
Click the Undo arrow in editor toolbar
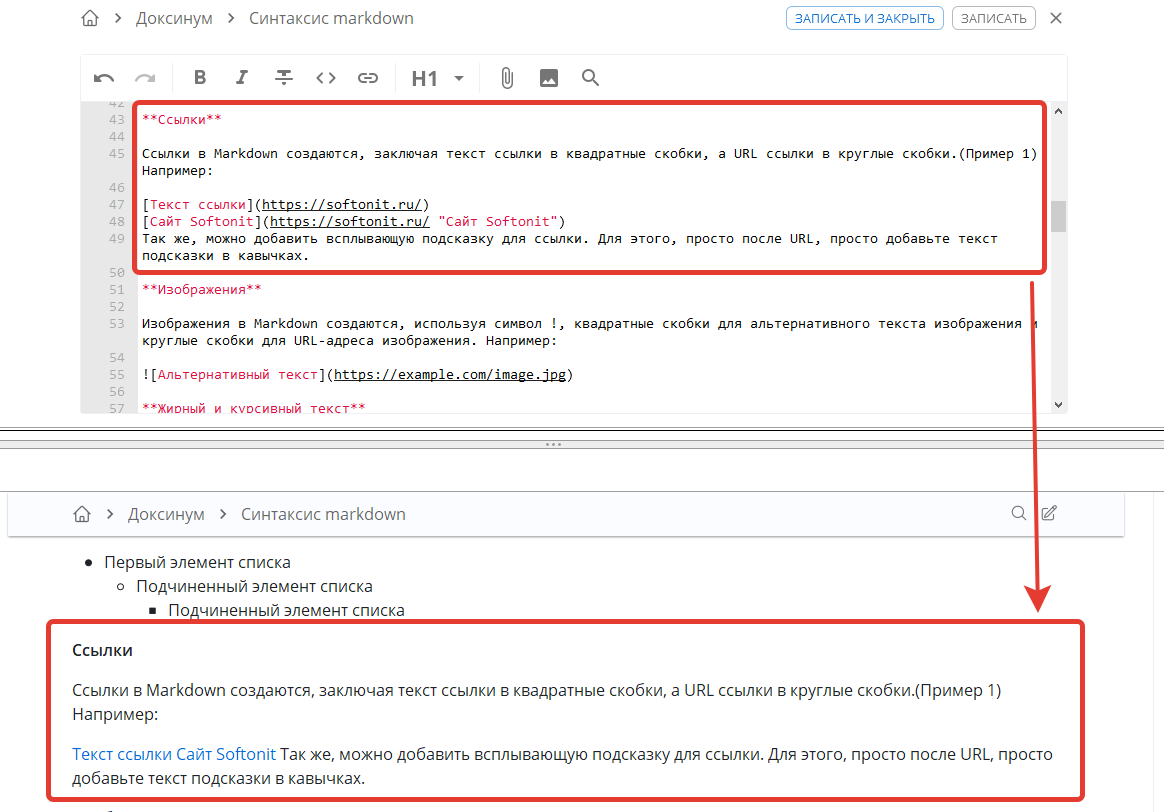[x=104, y=78]
